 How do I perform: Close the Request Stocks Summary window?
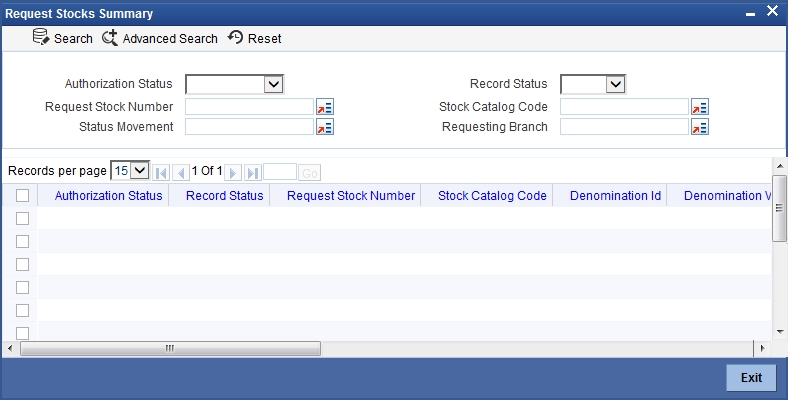click(x=772, y=11)
